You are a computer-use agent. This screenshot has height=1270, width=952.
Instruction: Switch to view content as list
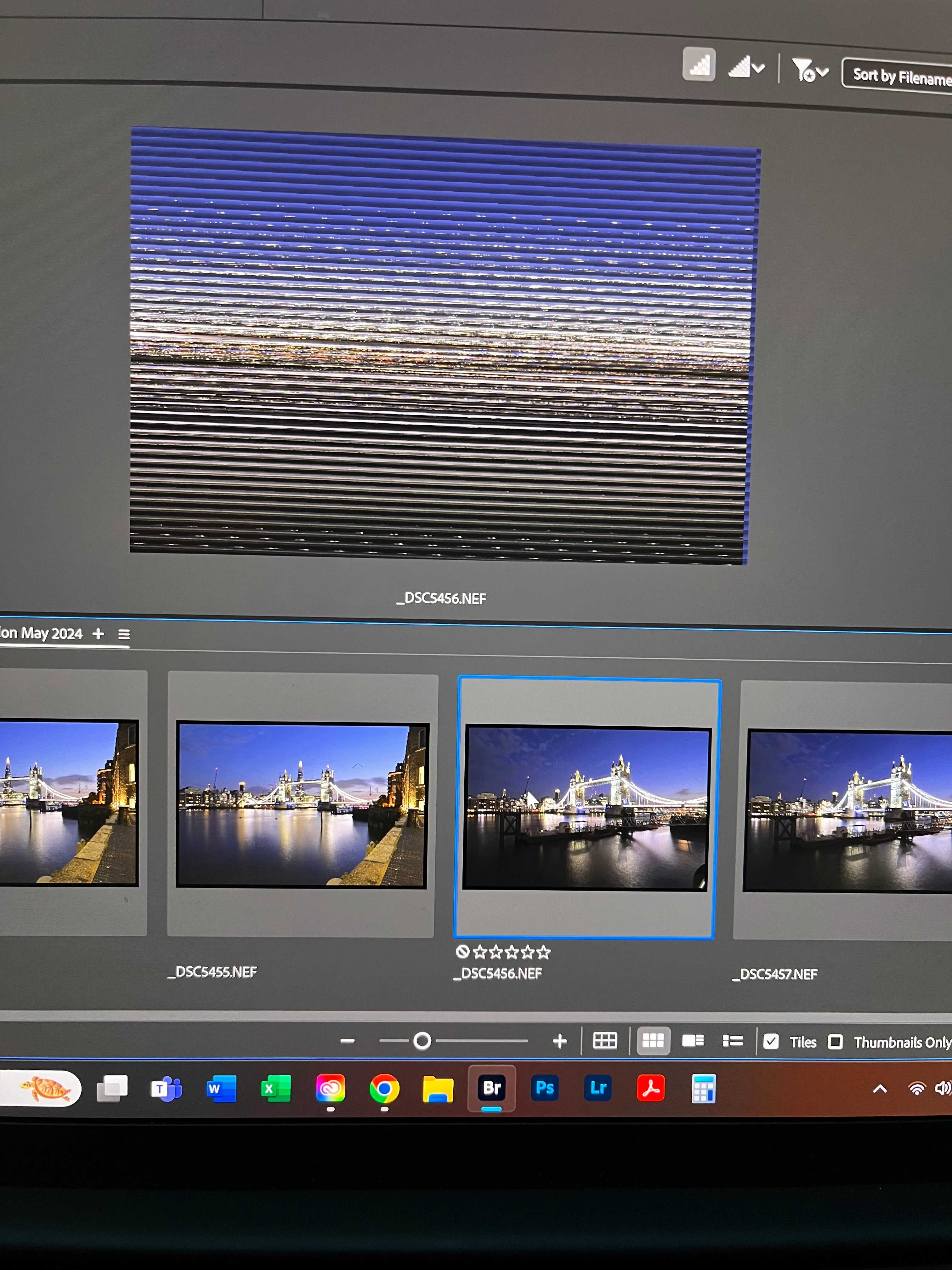[732, 1040]
